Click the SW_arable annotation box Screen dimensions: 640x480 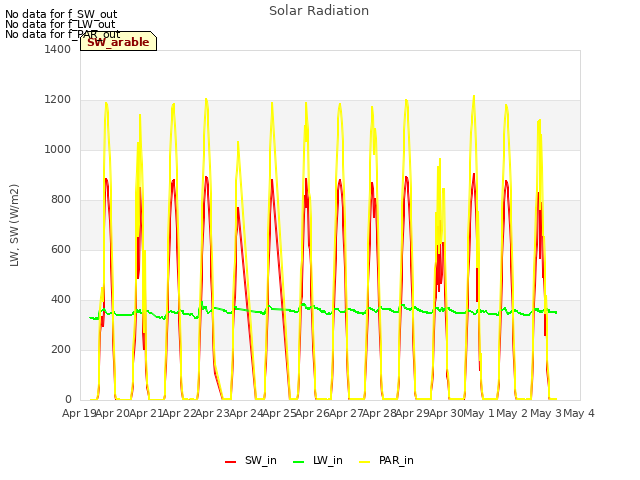[118, 42]
